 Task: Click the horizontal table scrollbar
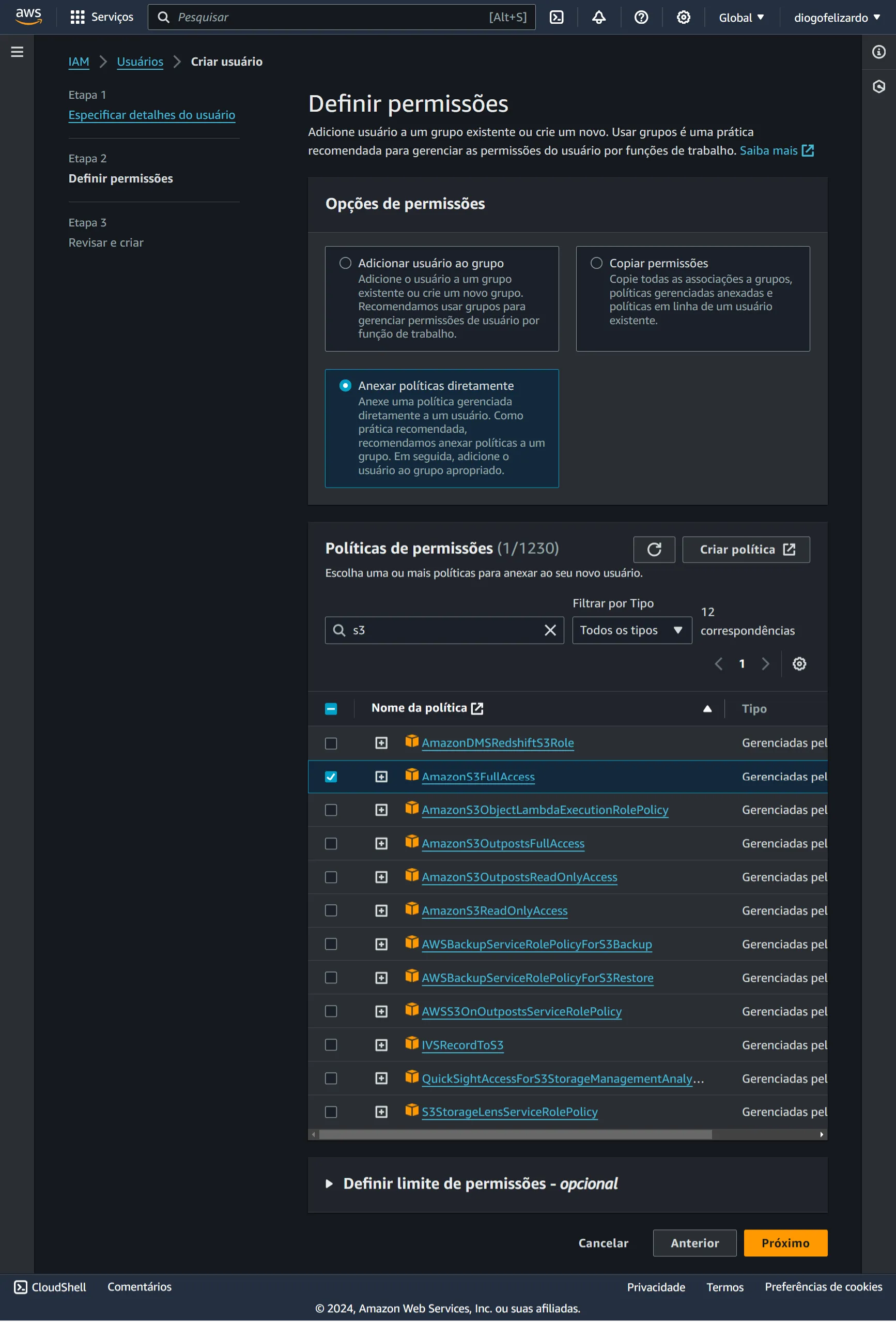(515, 1134)
